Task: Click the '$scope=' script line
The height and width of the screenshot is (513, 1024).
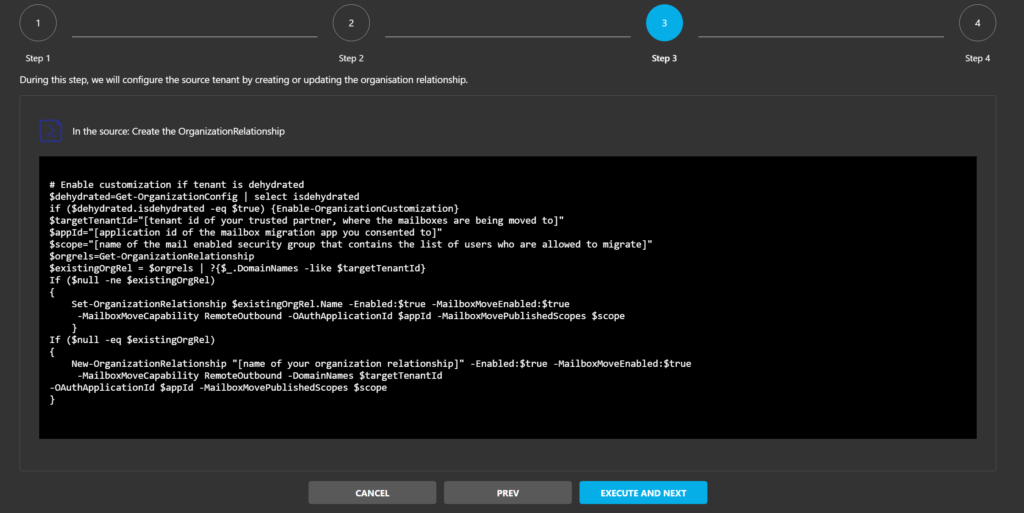Action: coord(351,244)
